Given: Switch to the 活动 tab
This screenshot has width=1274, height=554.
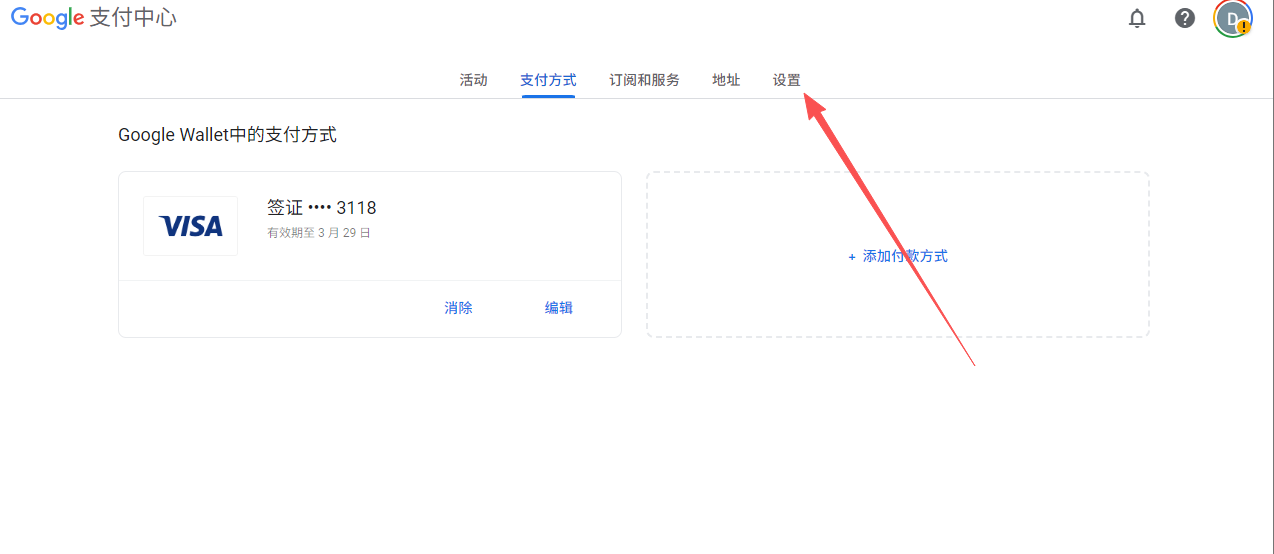Looking at the screenshot, I should pyautogui.click(x=473, y=80).
